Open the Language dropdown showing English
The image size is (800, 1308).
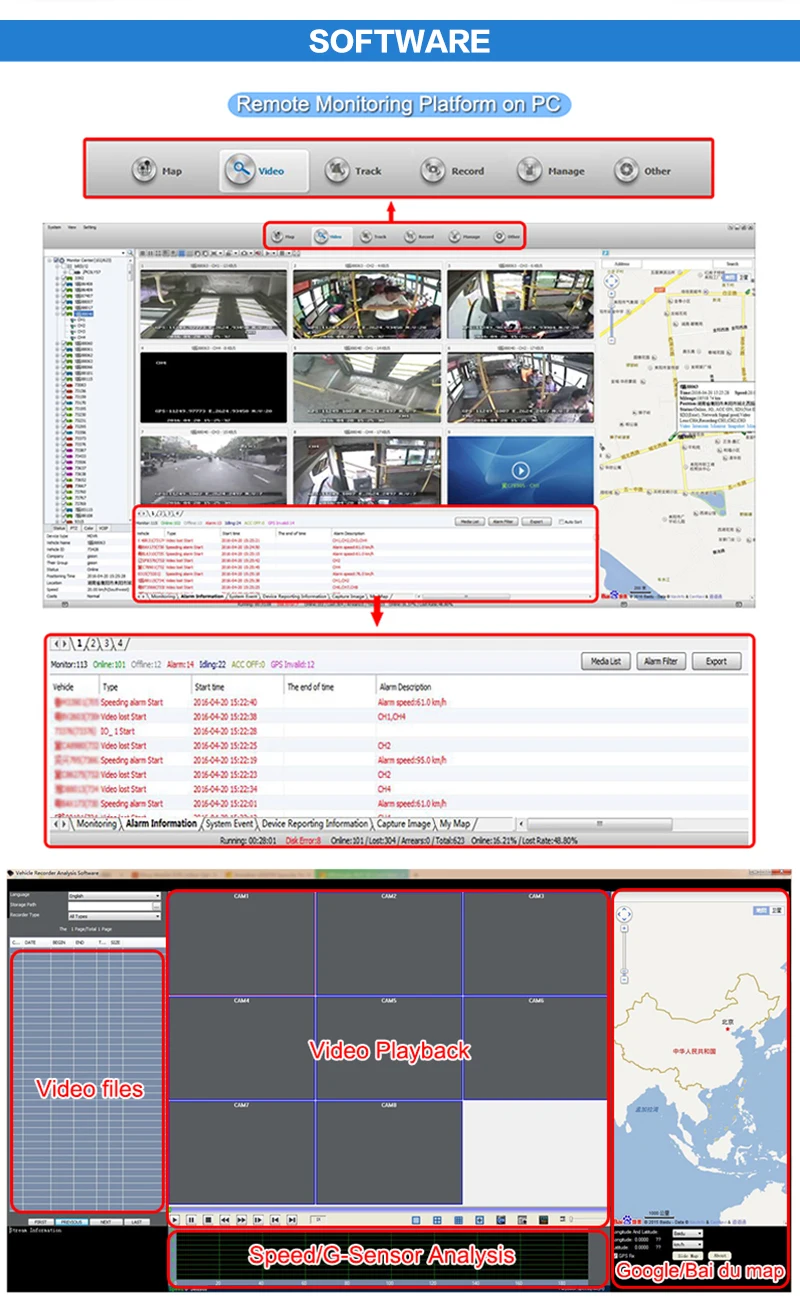tap(114, 896)
